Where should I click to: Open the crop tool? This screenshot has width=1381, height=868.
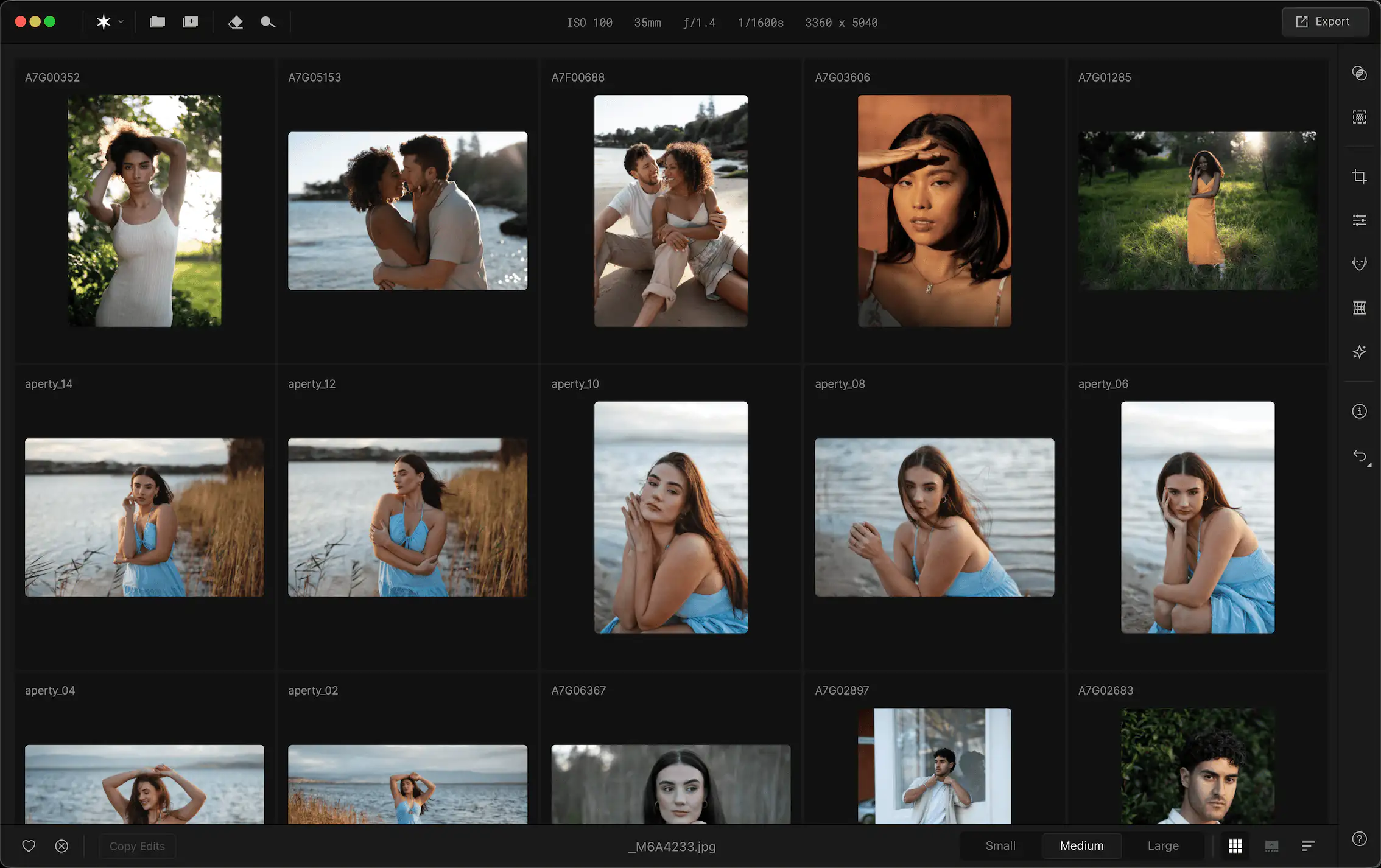(1359, 177)
